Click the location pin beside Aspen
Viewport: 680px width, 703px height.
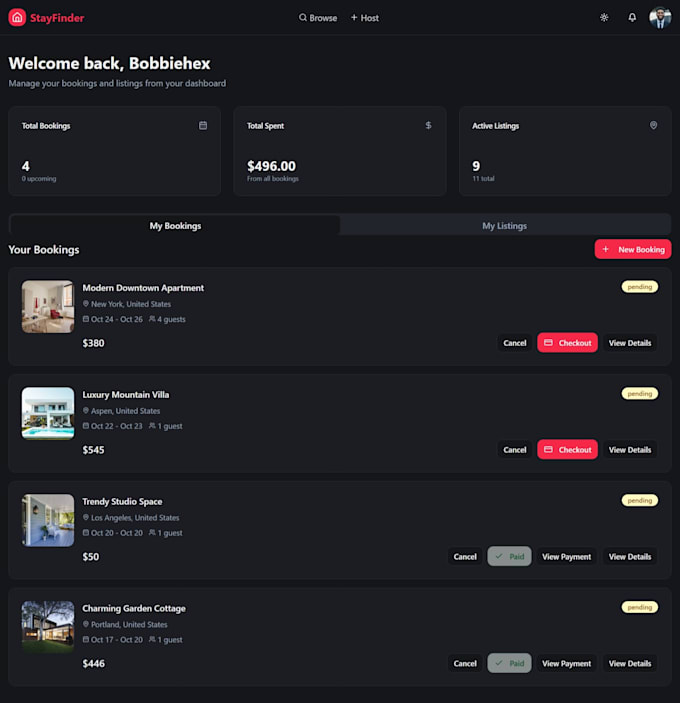coord(86,410)
